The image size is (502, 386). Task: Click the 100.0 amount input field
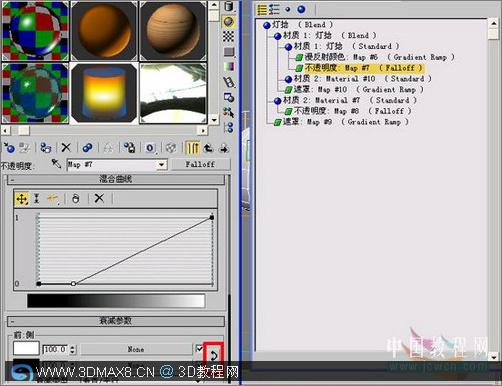(x=56, y=350)
